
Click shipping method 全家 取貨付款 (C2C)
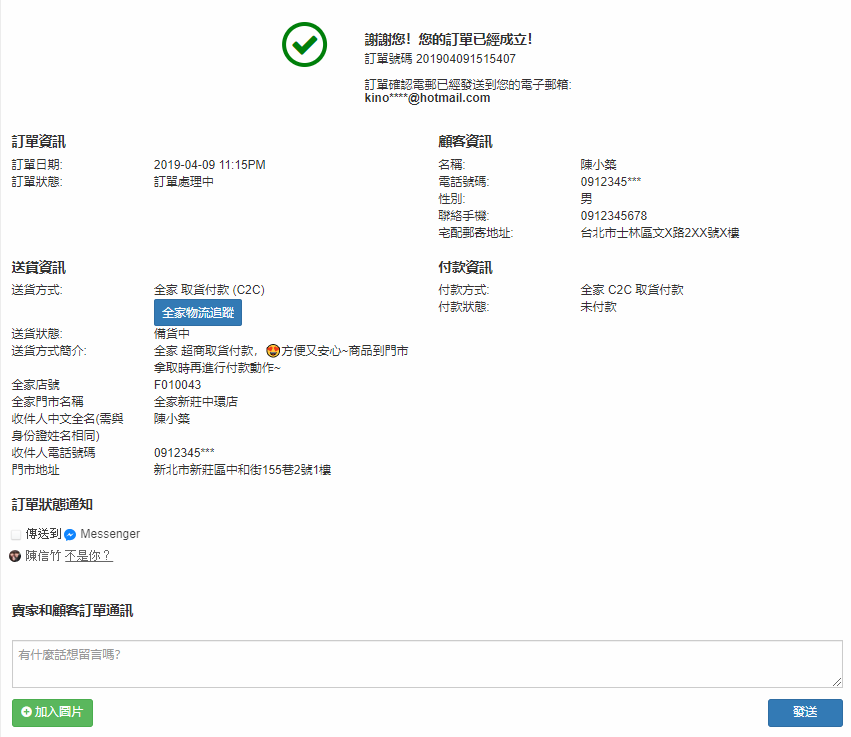tap(209, 290)
